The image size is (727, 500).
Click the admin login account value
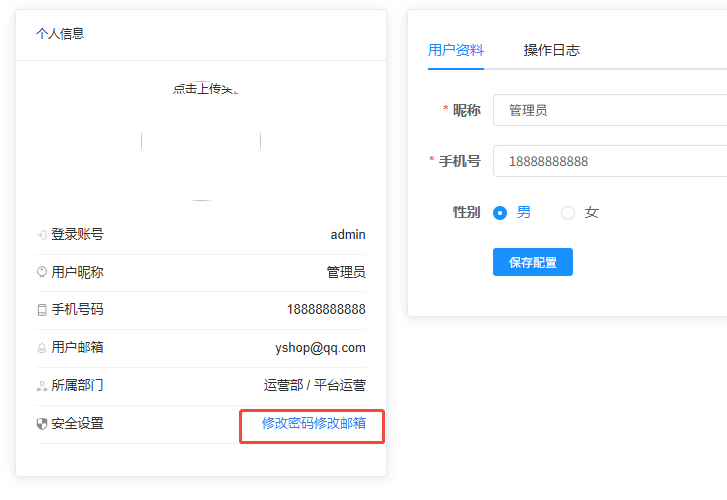pyautogui.click(x=348, y=235)
